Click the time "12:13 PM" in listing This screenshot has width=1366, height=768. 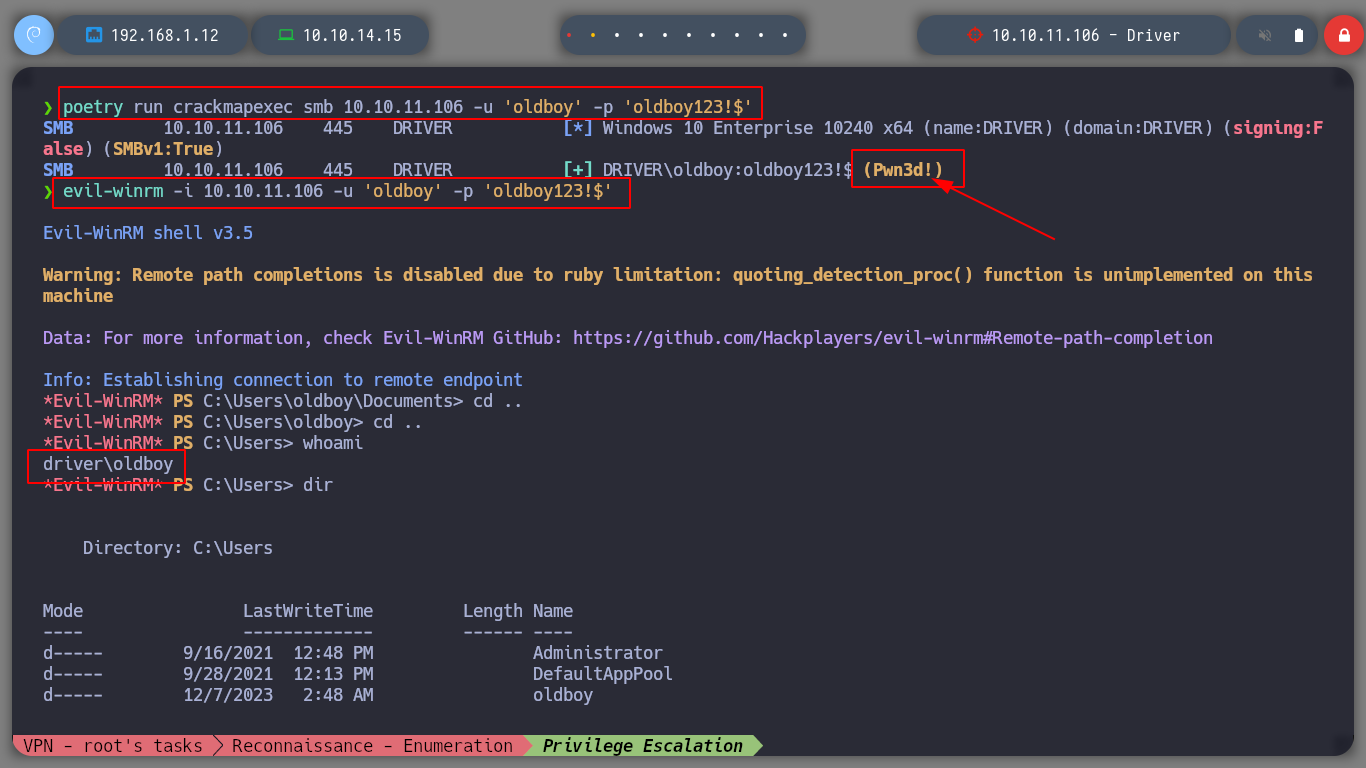pyautogui.click(x=333, y=674)
